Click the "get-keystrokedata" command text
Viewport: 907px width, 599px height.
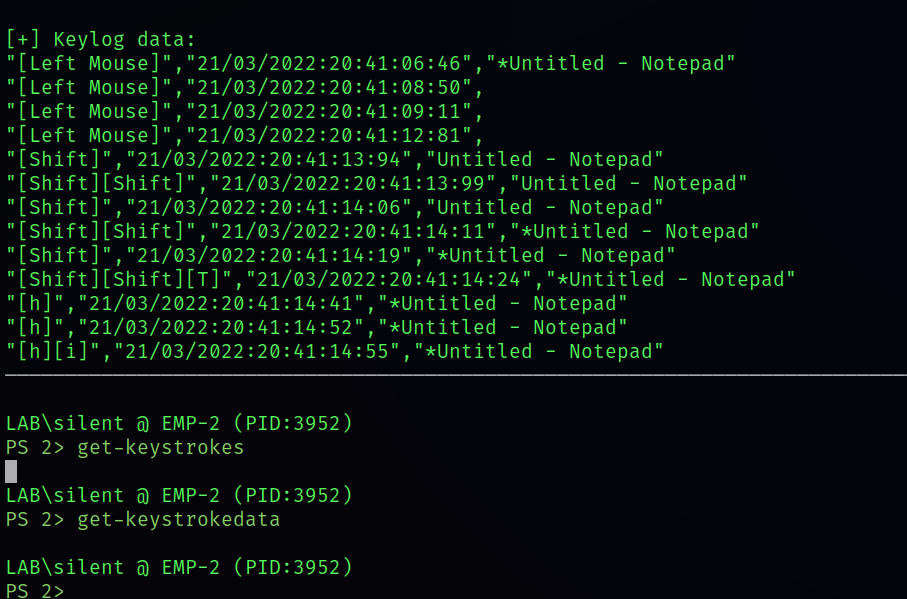178,520
